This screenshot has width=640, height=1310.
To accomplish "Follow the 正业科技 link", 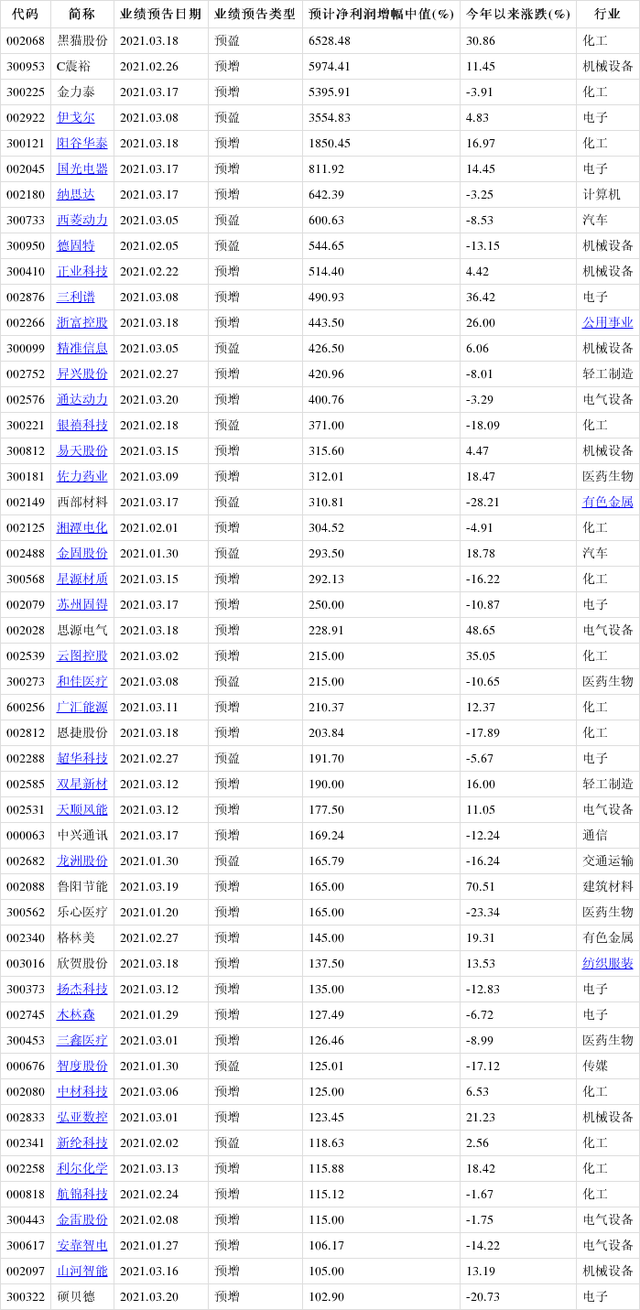I will (x=82, y=271).
